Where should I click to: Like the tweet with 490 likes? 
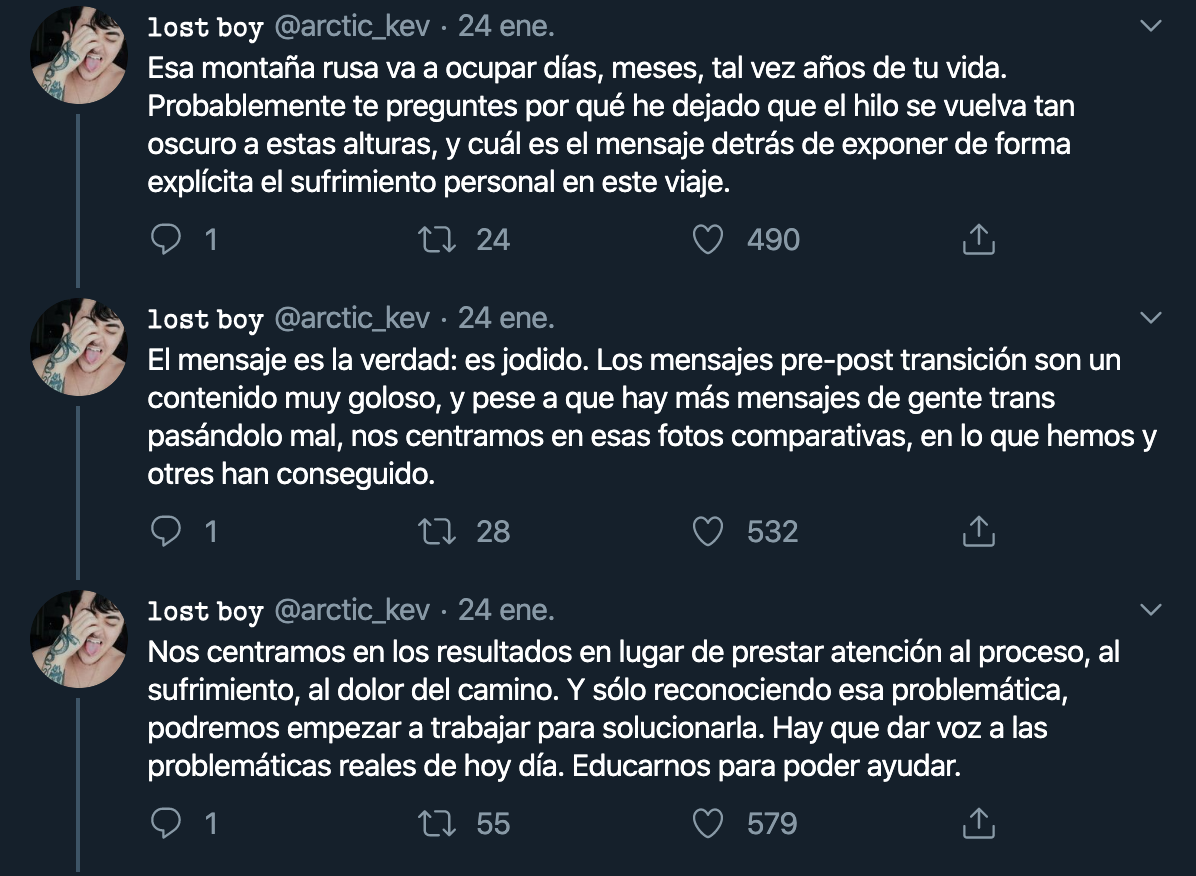[708, 240]
